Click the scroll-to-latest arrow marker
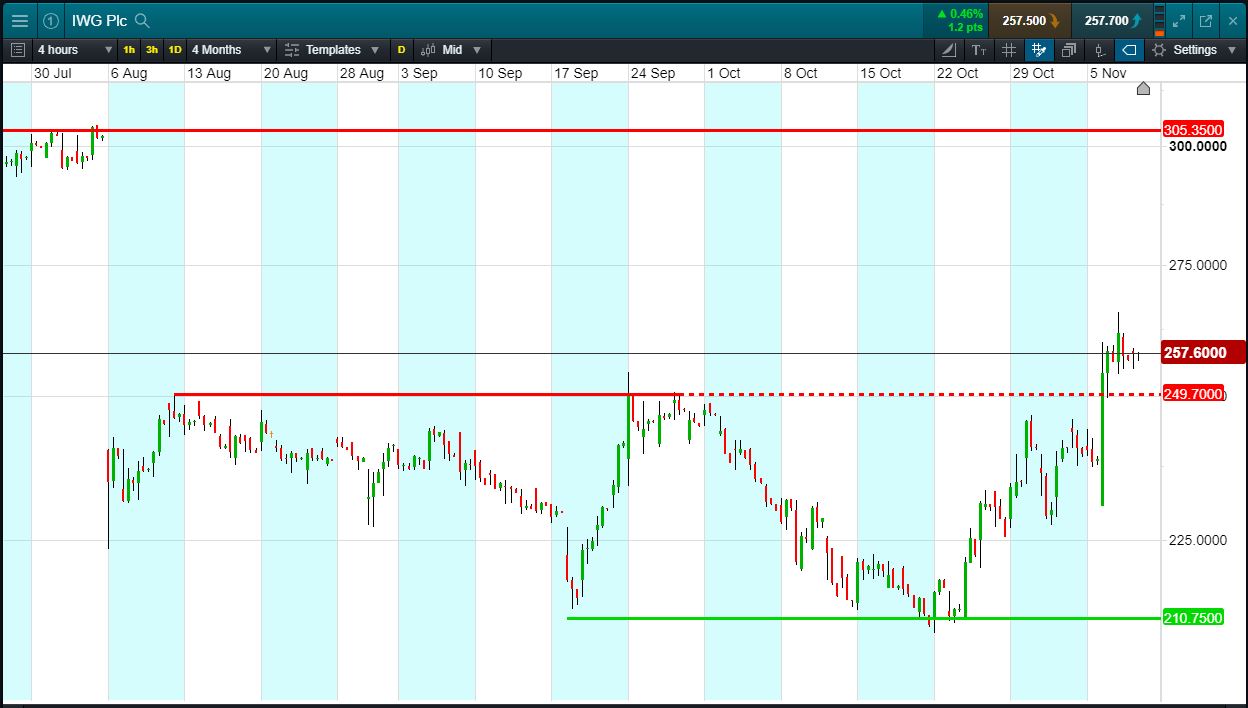Image resolution: width=1248 pixels, height=708 pixels. coord(1143,89)
